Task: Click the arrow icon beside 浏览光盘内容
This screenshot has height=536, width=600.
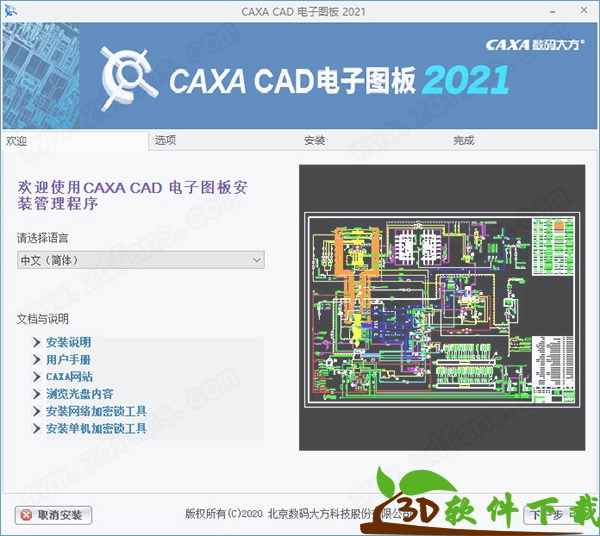Action: 37,394
